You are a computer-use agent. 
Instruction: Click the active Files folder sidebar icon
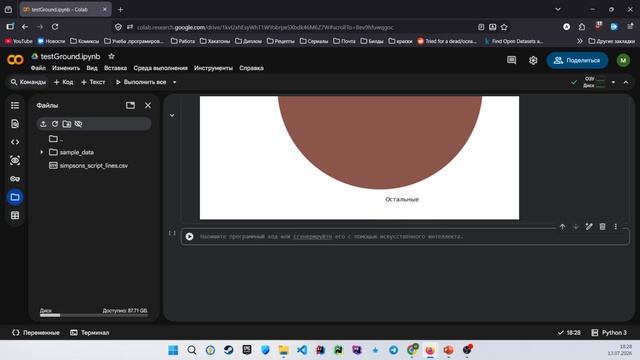click(15, 197)
